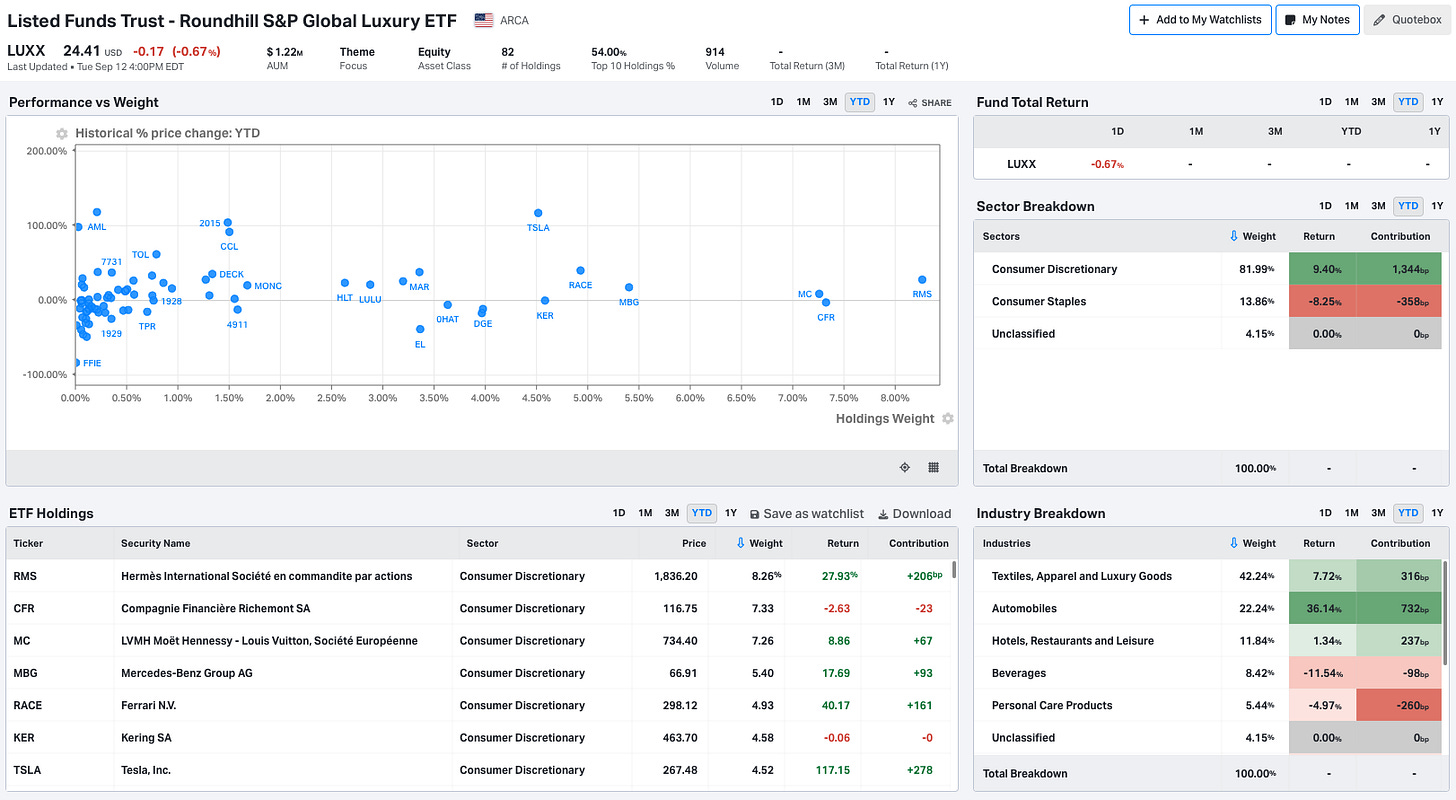Click the CFR data point on the chart
Screen dimensions: 1456x800
point(826,302)
